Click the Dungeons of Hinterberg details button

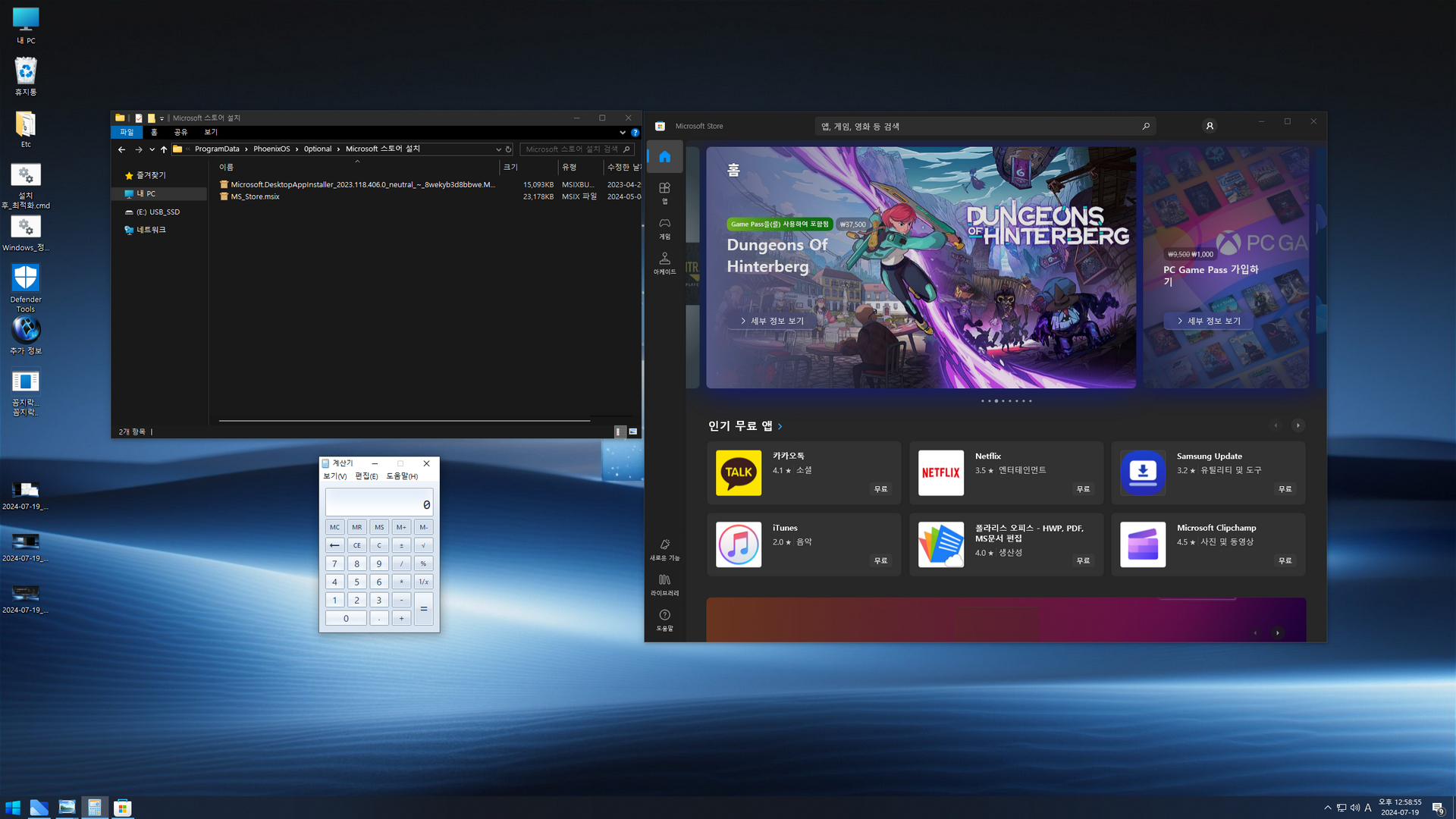[x=772, y=321]
